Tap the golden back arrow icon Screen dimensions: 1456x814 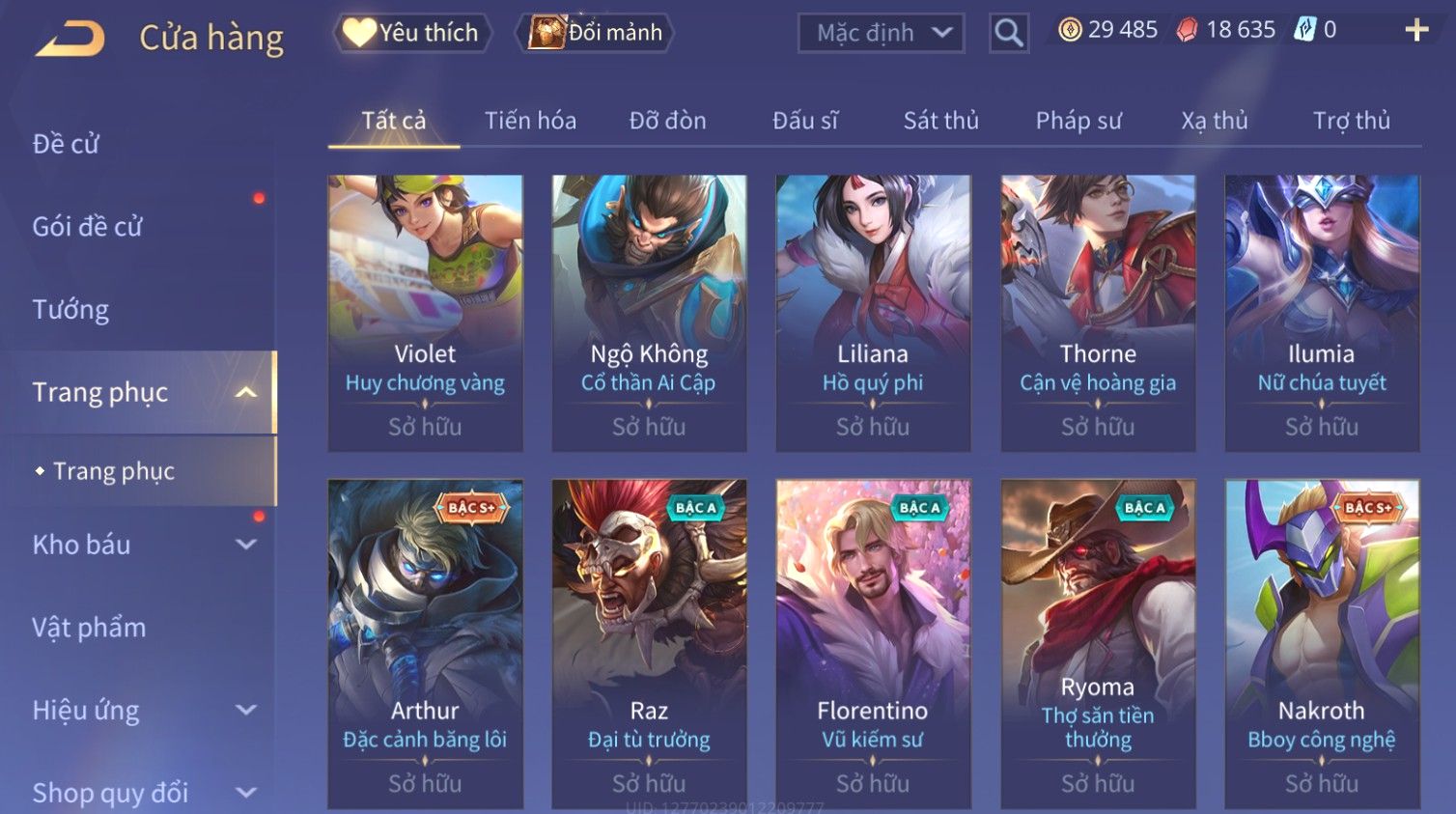(x=70, y=39)
